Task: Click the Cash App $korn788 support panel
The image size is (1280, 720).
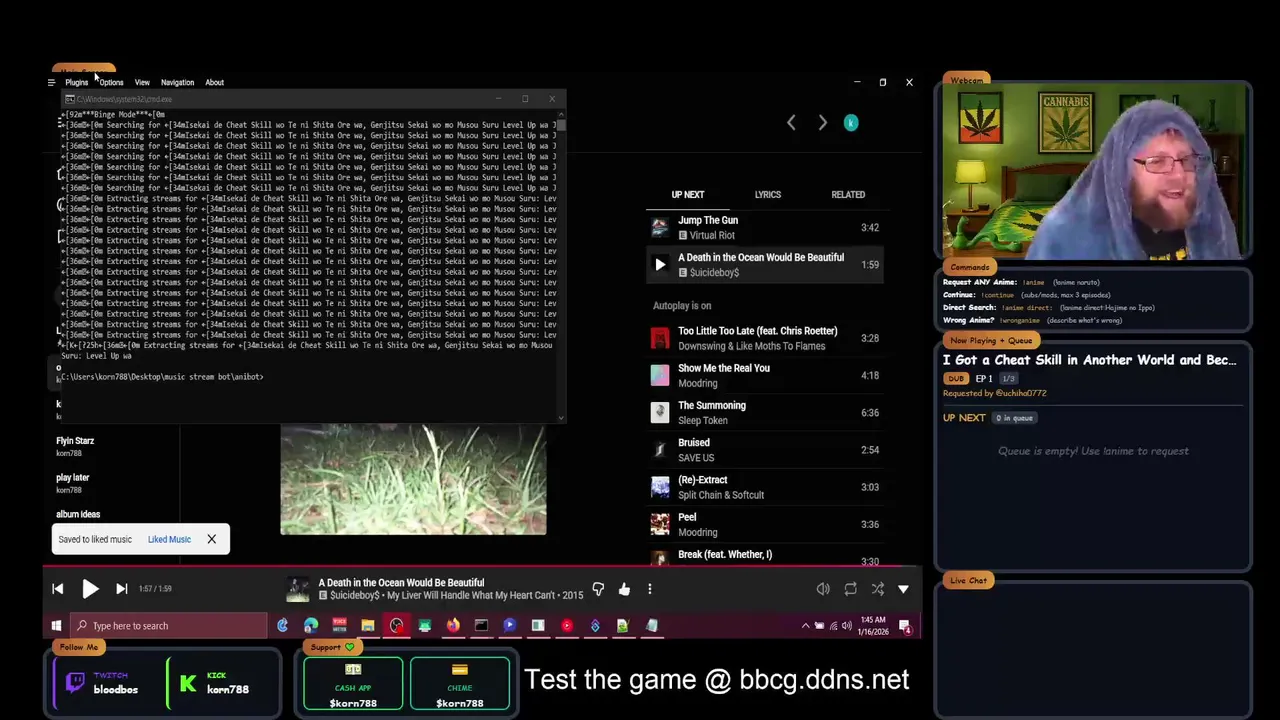Action: click(353, 685)
